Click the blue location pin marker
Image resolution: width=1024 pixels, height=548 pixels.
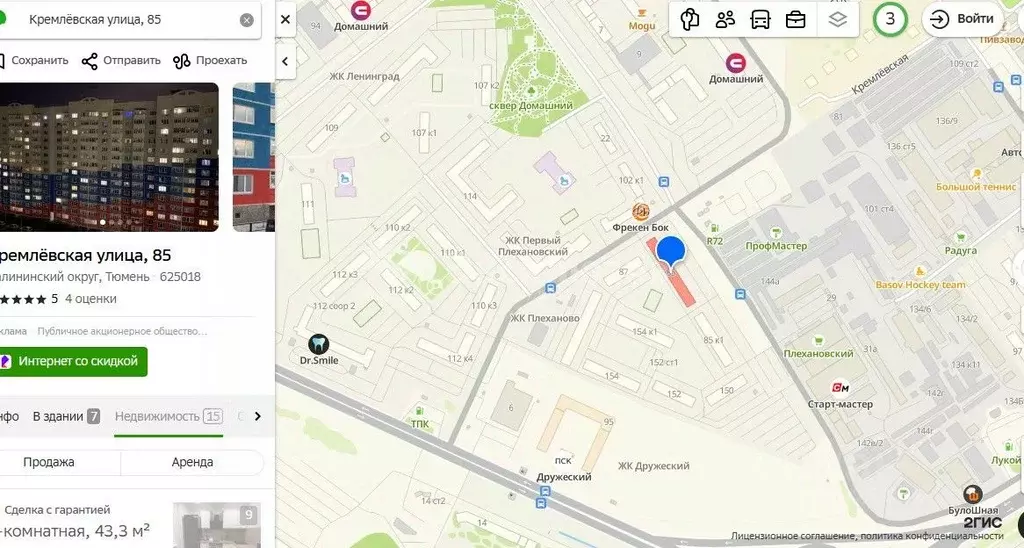pyautogui.click(x=670, y=253)
